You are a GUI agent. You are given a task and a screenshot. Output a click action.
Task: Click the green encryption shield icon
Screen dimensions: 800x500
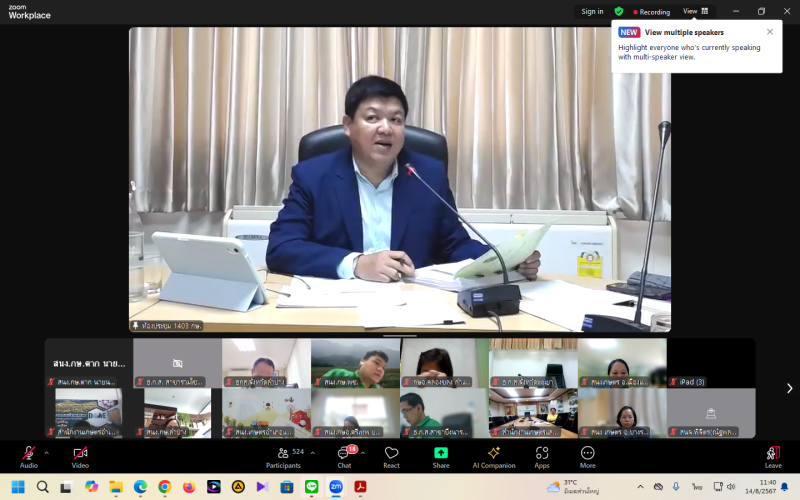point(619,11)
